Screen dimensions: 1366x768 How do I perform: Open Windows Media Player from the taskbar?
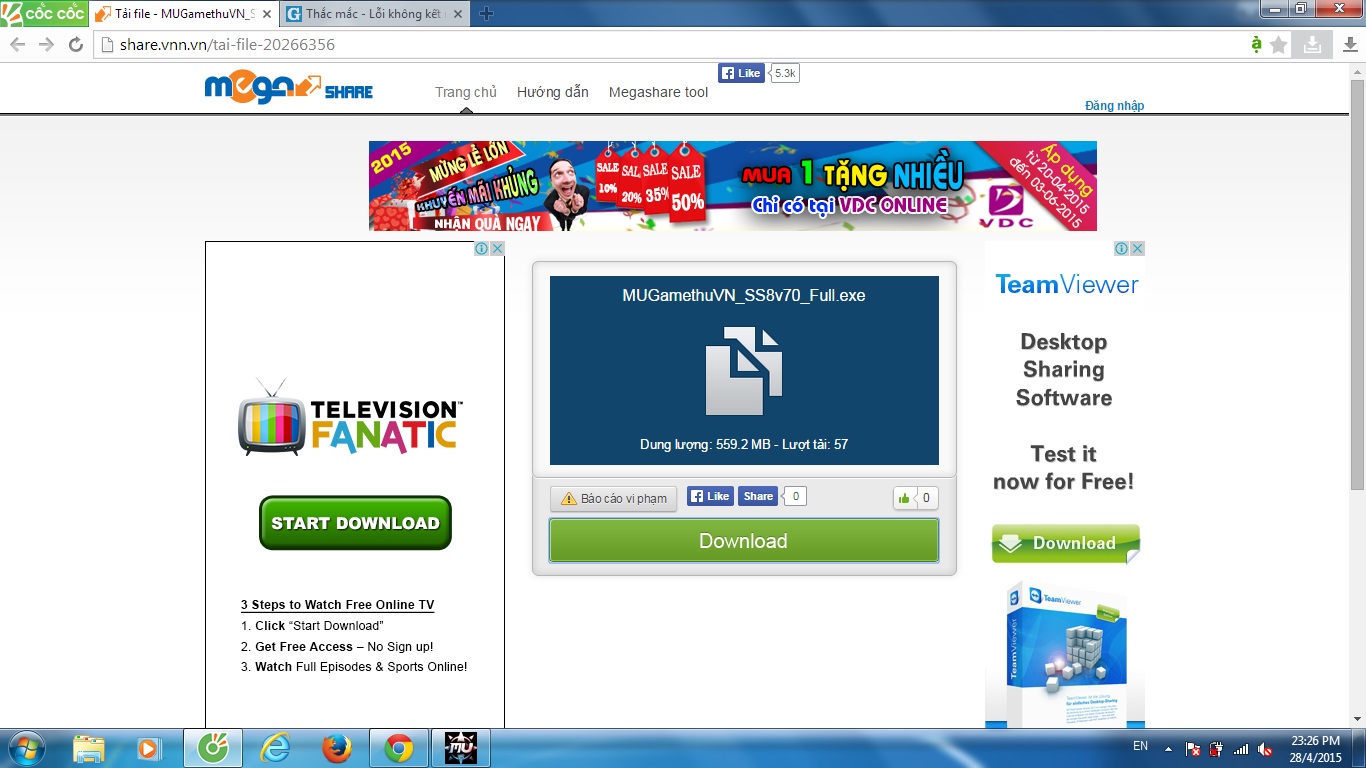(148, 748)
